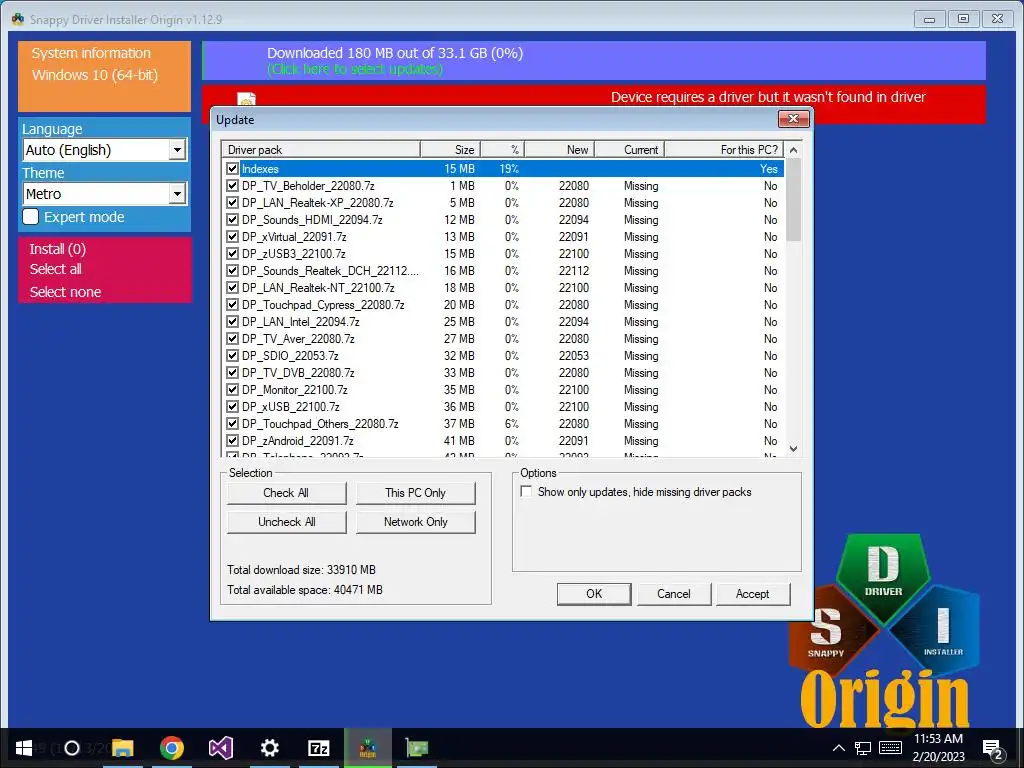Click Install (0) in sidebar
The height and width of the screenshot is (768, 1024).
(57, 249)
